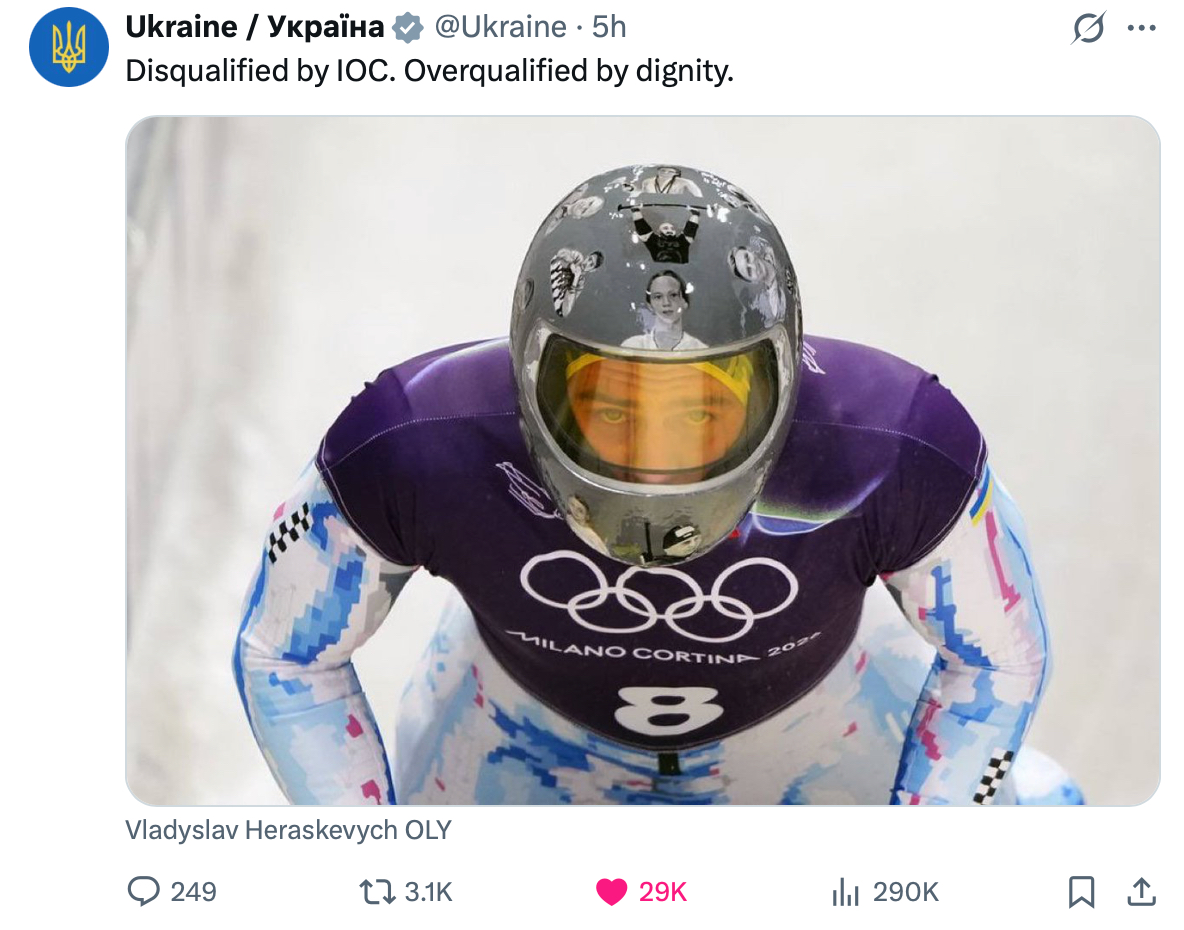Unlike the post via the pink heart
1184x930 pixels.
(611, 891)
